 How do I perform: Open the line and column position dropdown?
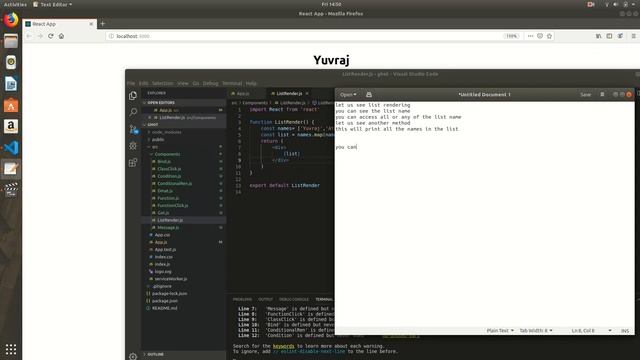pyautogui.click(x=591, y=331)
